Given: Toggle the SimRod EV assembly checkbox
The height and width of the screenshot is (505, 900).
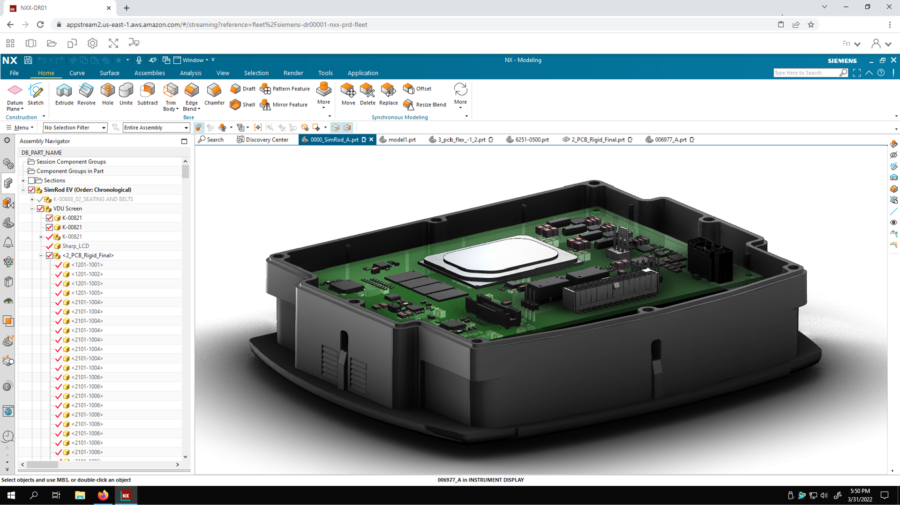Looking at the screenshot, I should (x=32, y=189).
